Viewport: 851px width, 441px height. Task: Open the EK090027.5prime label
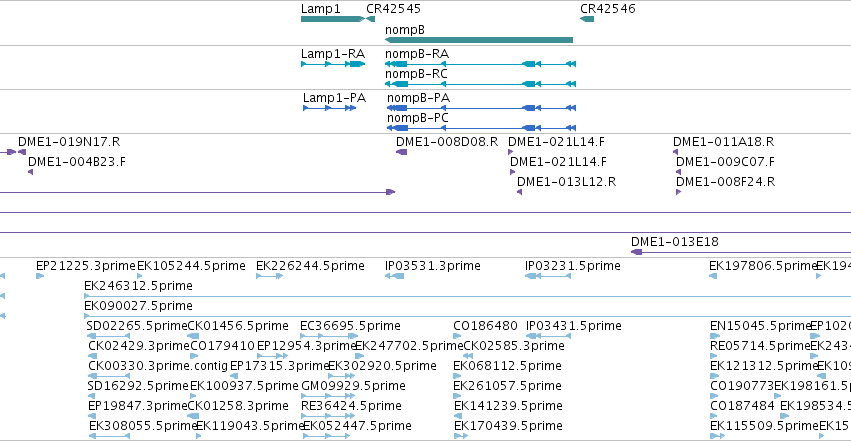[138, 306]
